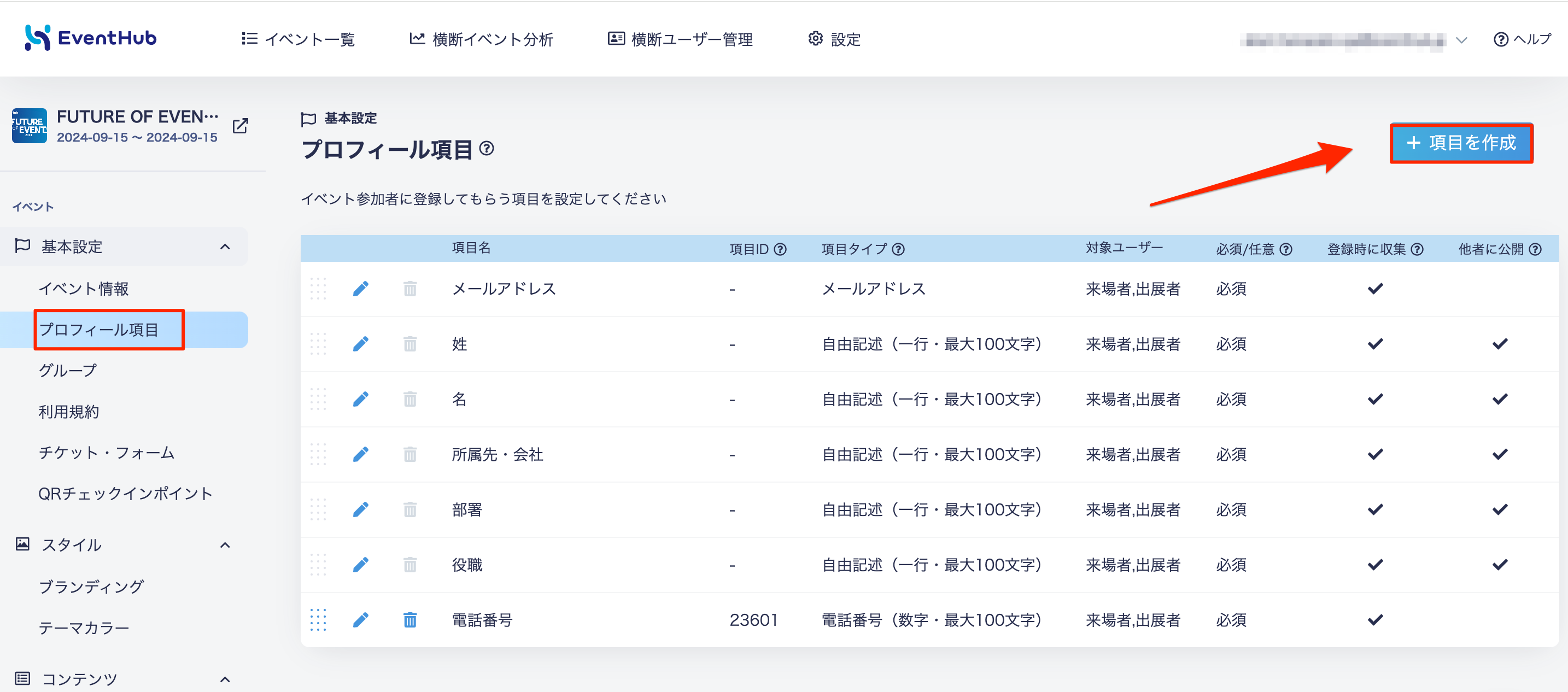Click the 項目を作成 button
Viewport: 1568px width, 692px height.
coord(1461,143)
